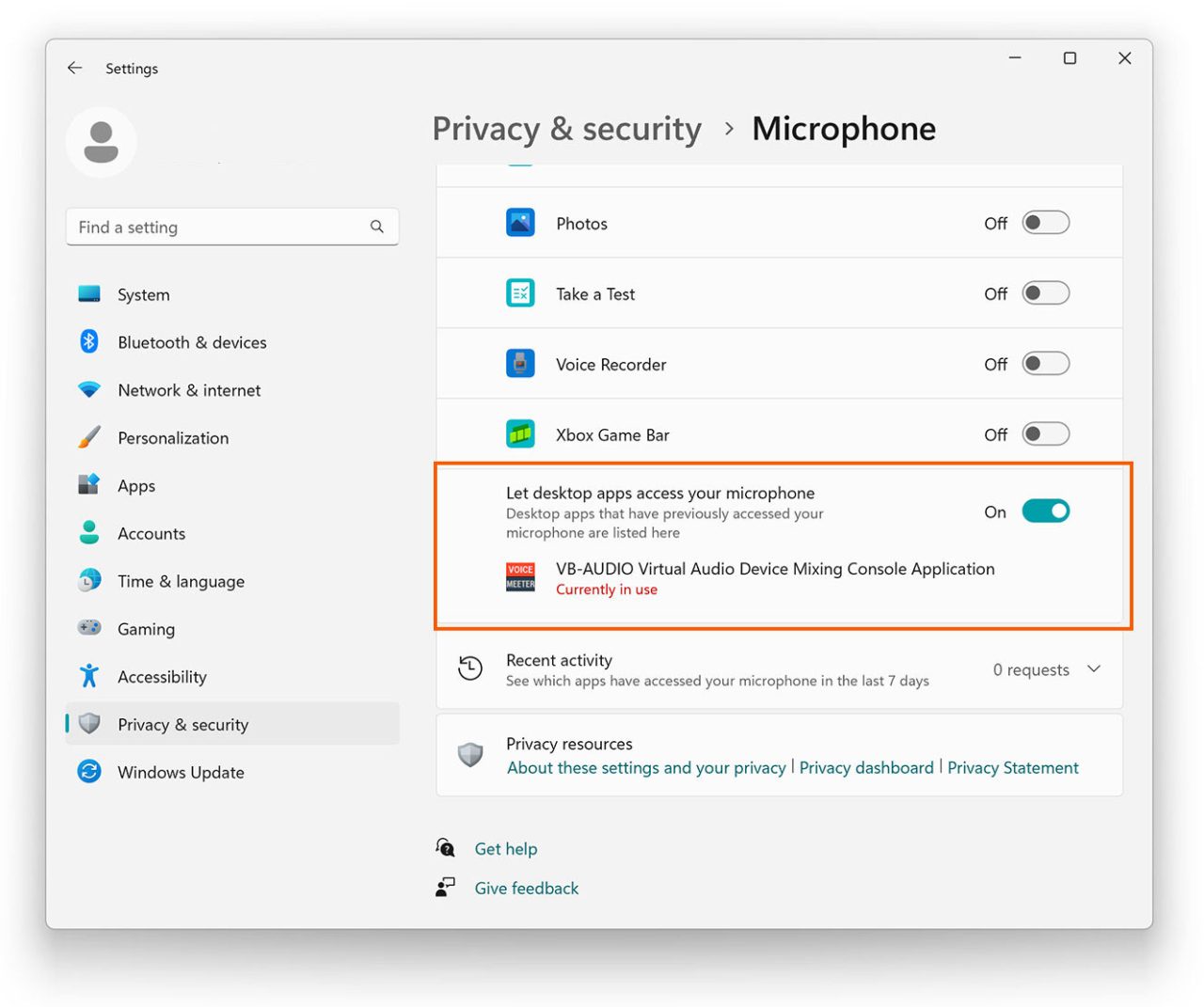Click the Gaming controller sidebar icon
This screenshot has width=1204, height=1007.
pyautogui.click(x=88, y=627)
